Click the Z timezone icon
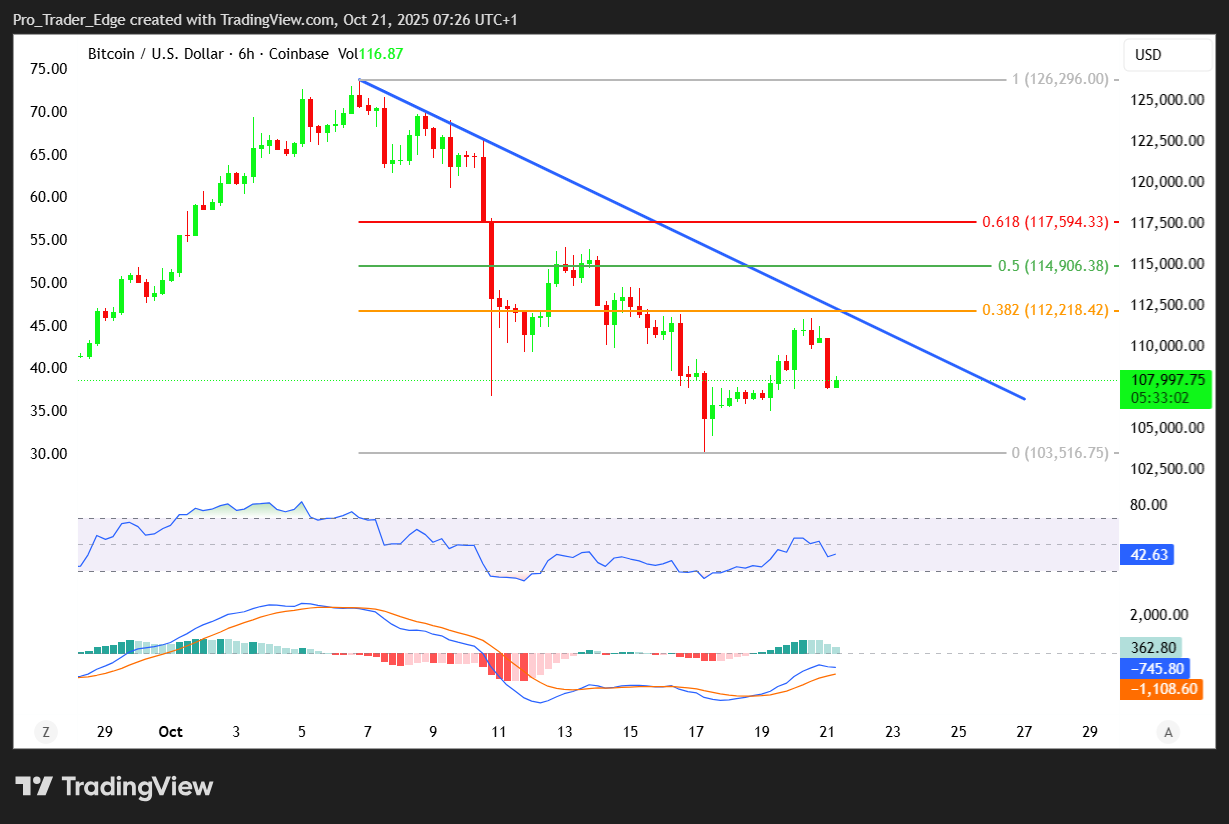Image resolution: width=1229 pixels, height=824 pixels. [x=46, y=732]
